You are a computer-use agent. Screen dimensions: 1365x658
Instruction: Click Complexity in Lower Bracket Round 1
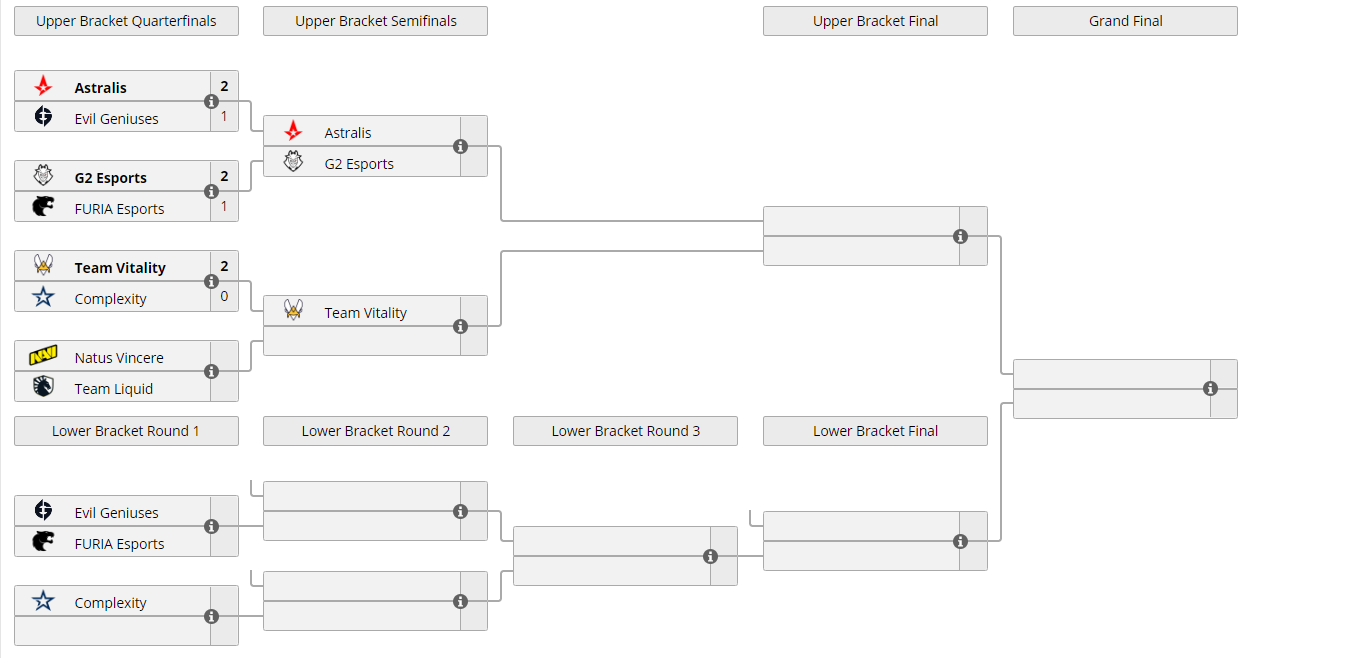tap(110, 603)
